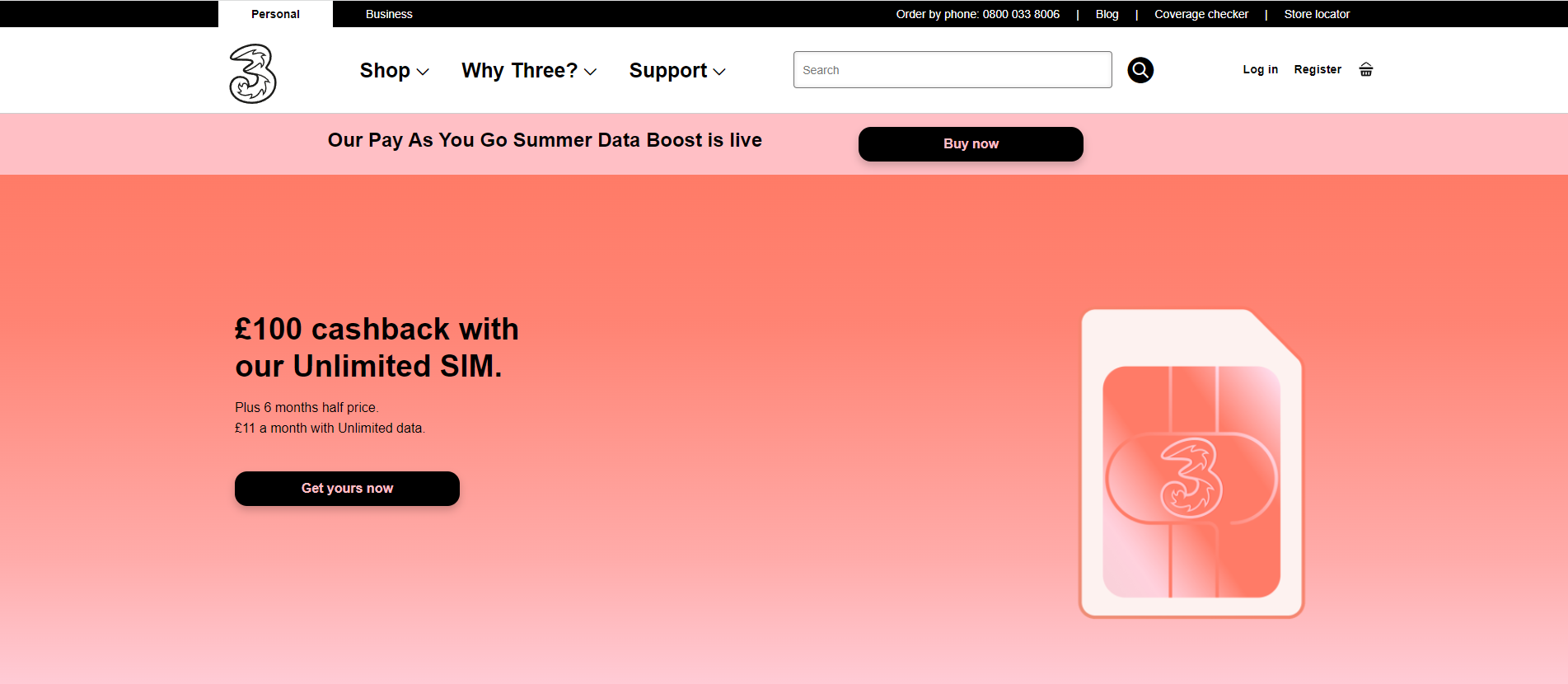Click the chevron beside Shop

pyautogui.click(x=423, y=73)
